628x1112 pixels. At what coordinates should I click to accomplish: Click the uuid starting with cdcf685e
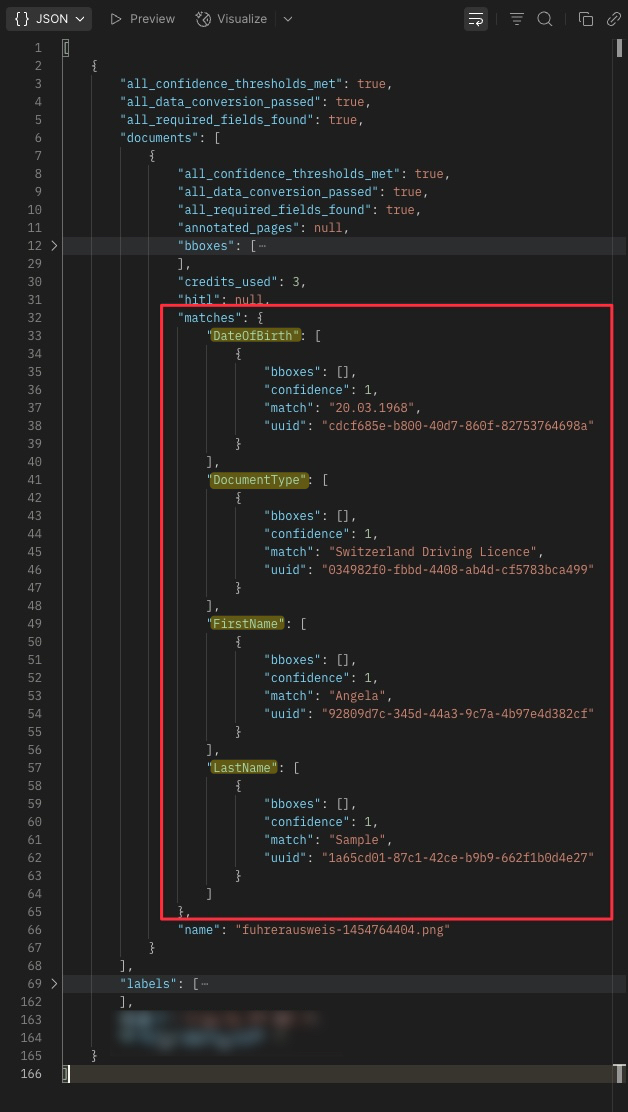[x=456, y=426]
